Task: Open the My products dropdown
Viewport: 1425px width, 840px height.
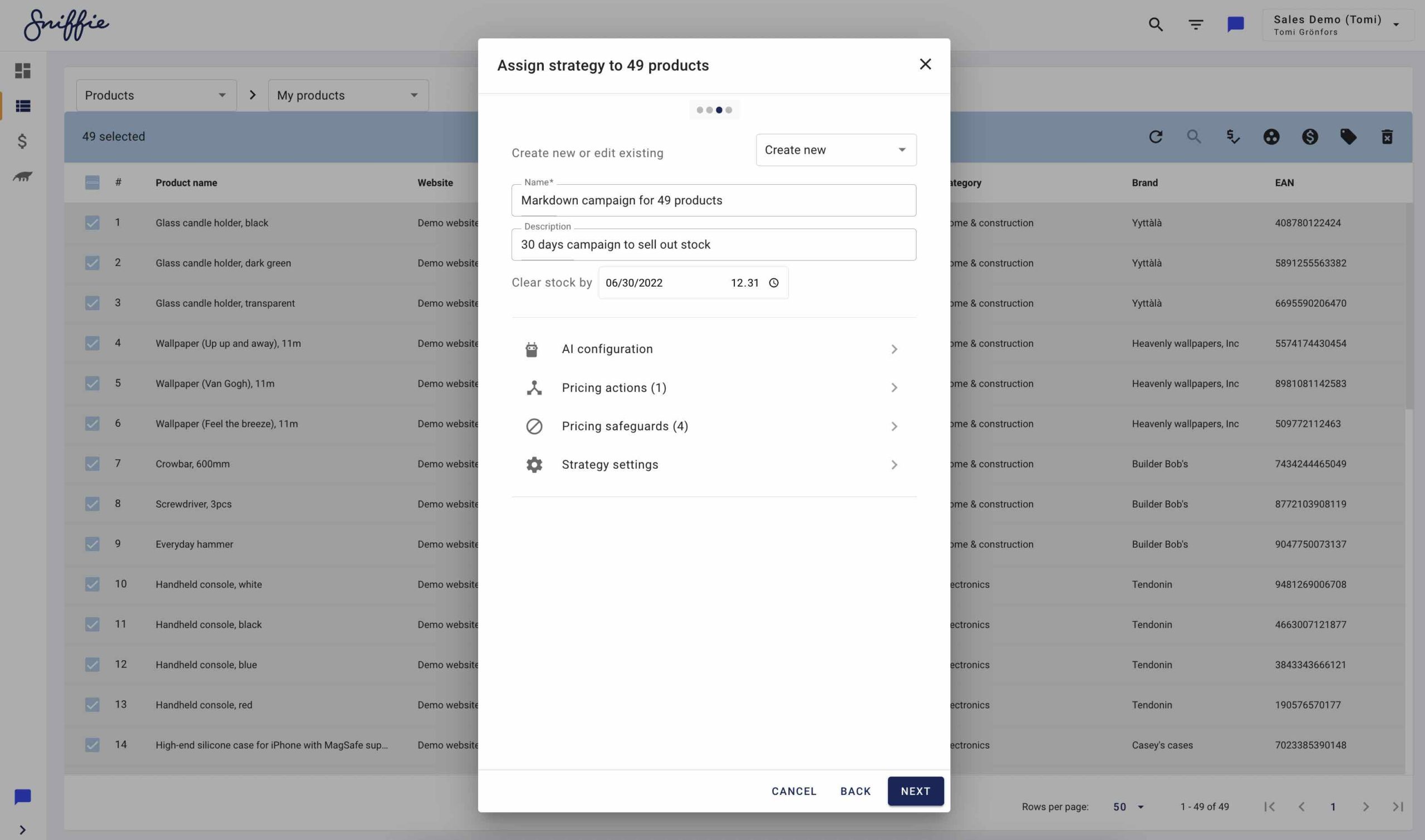Action: tap(348, 95)
